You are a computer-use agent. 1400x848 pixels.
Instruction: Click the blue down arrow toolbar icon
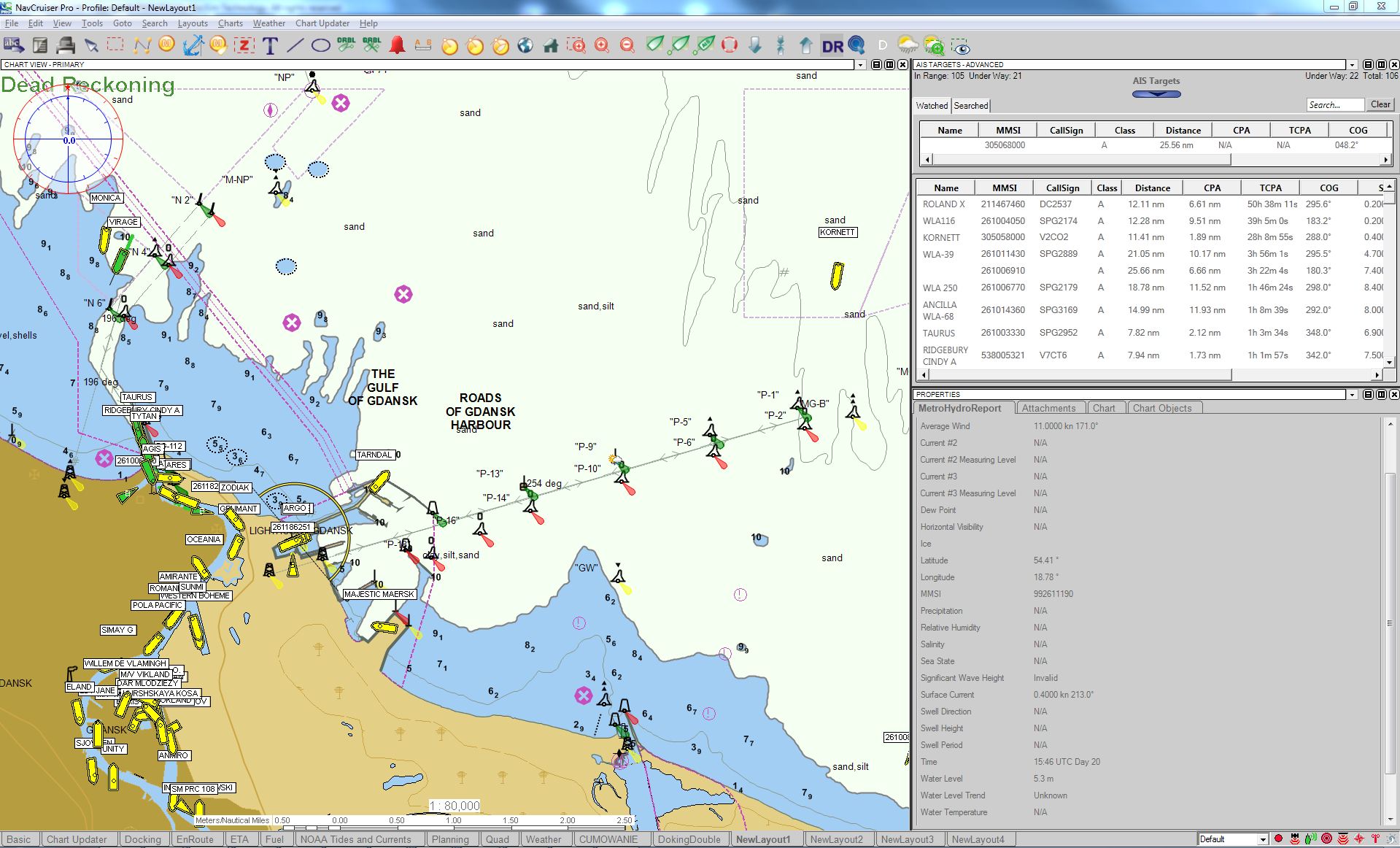coord(755,46)
